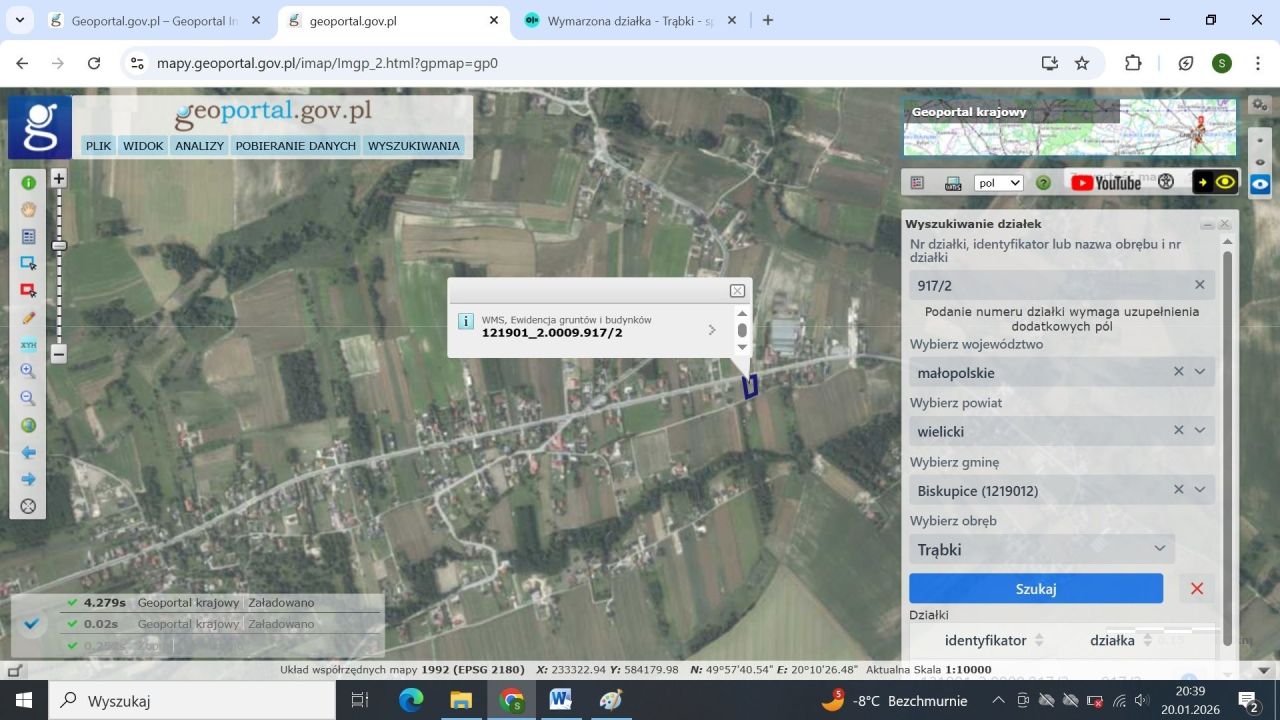Pick the blue rectangle selection tool

(28, 263)
